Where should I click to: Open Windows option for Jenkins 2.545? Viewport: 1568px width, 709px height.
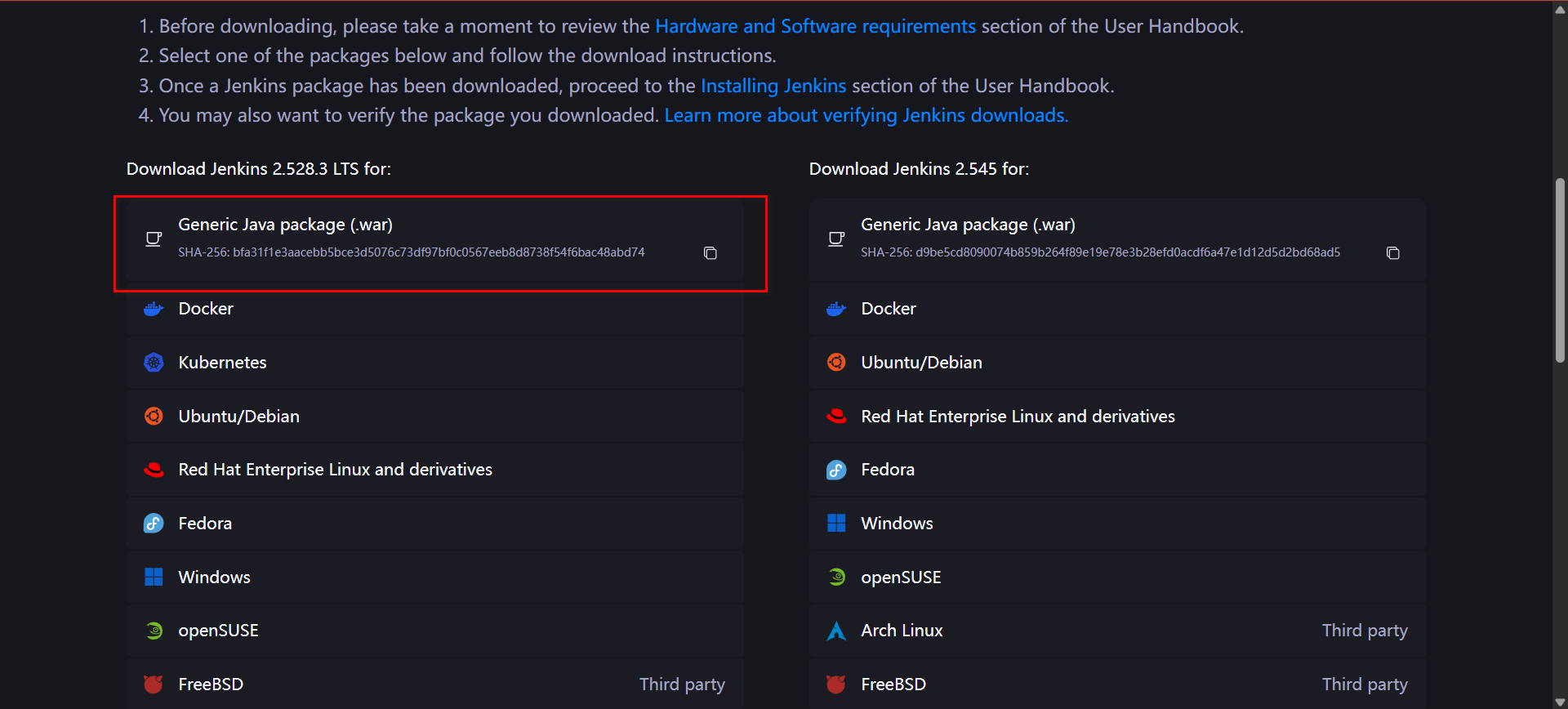pyautogui.click(x=1118, y=524)
